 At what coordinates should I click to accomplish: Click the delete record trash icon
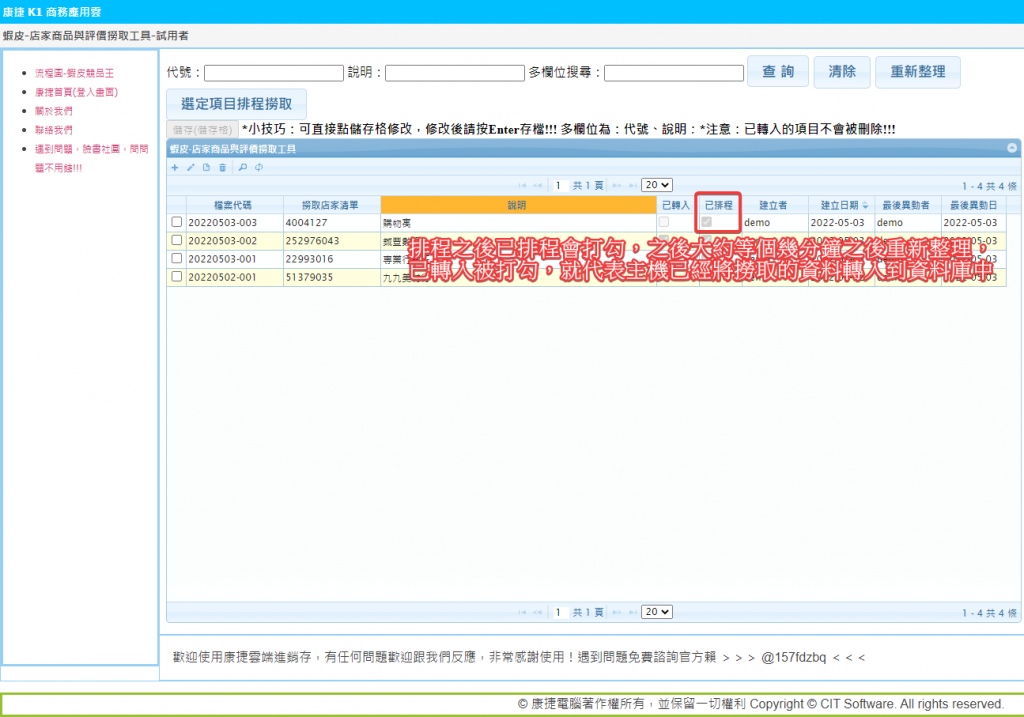pos(223,167)
